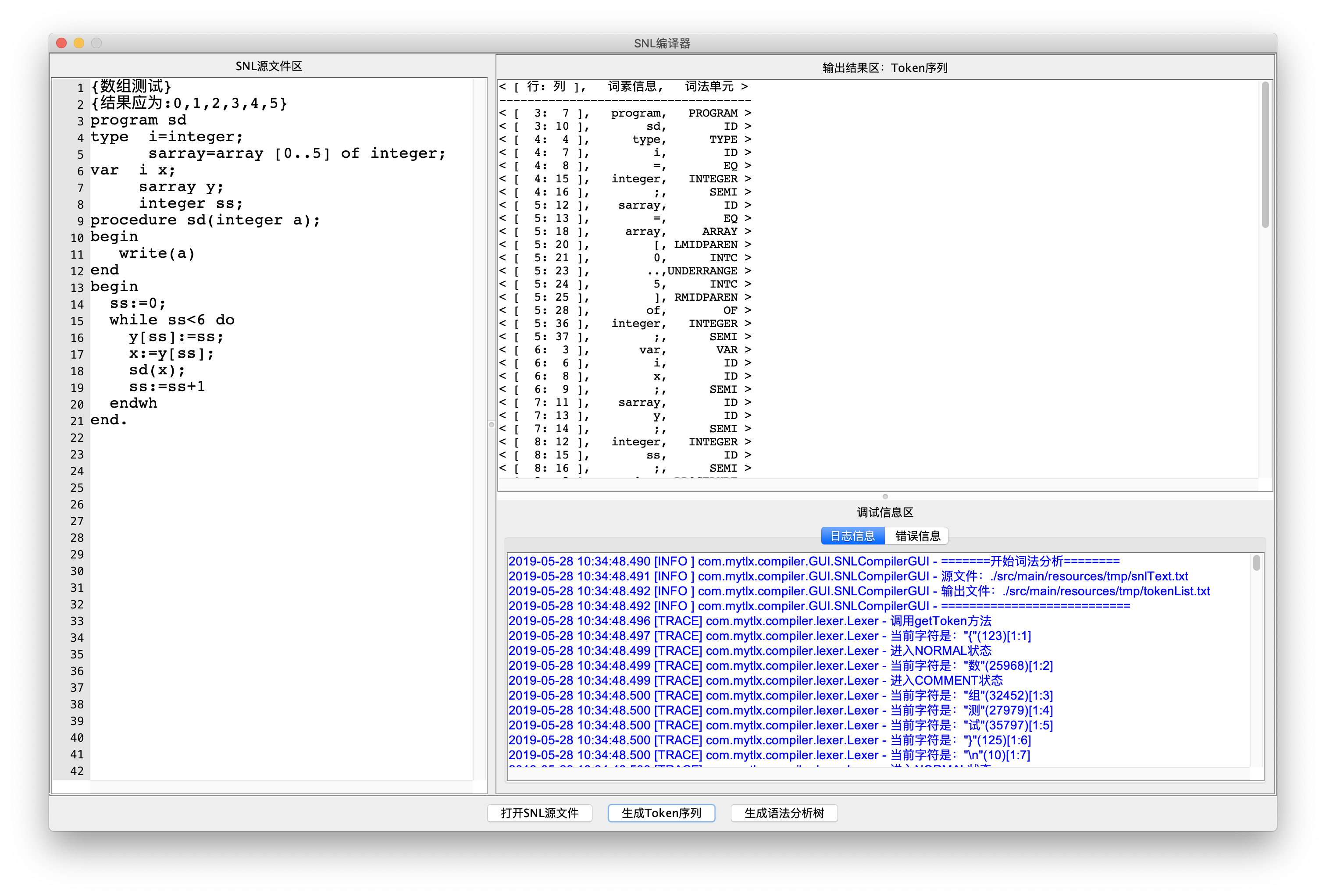Screen dimensions: 1326x896
Task: Click token row '], RMIDPAREN'
Action: [625, 297]
